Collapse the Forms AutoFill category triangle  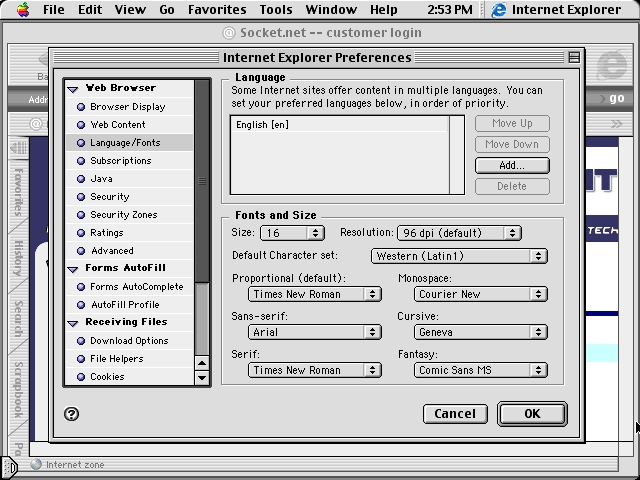tap(73, 269)
